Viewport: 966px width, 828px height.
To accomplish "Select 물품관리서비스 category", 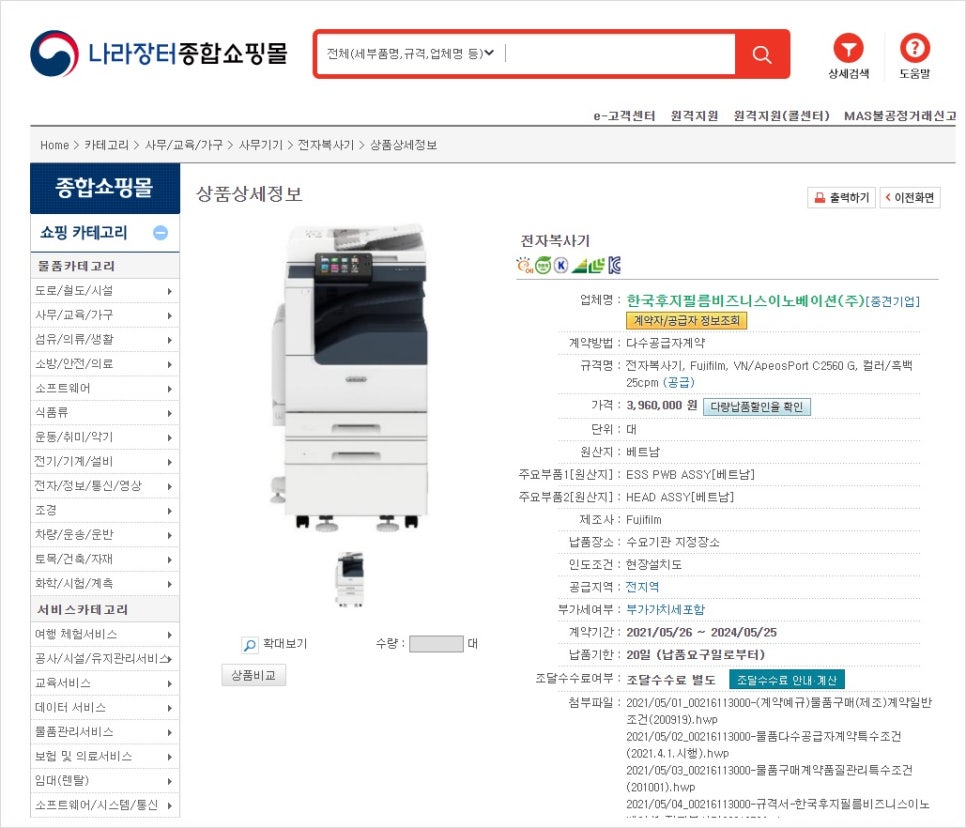I will (x=105, y=732).
